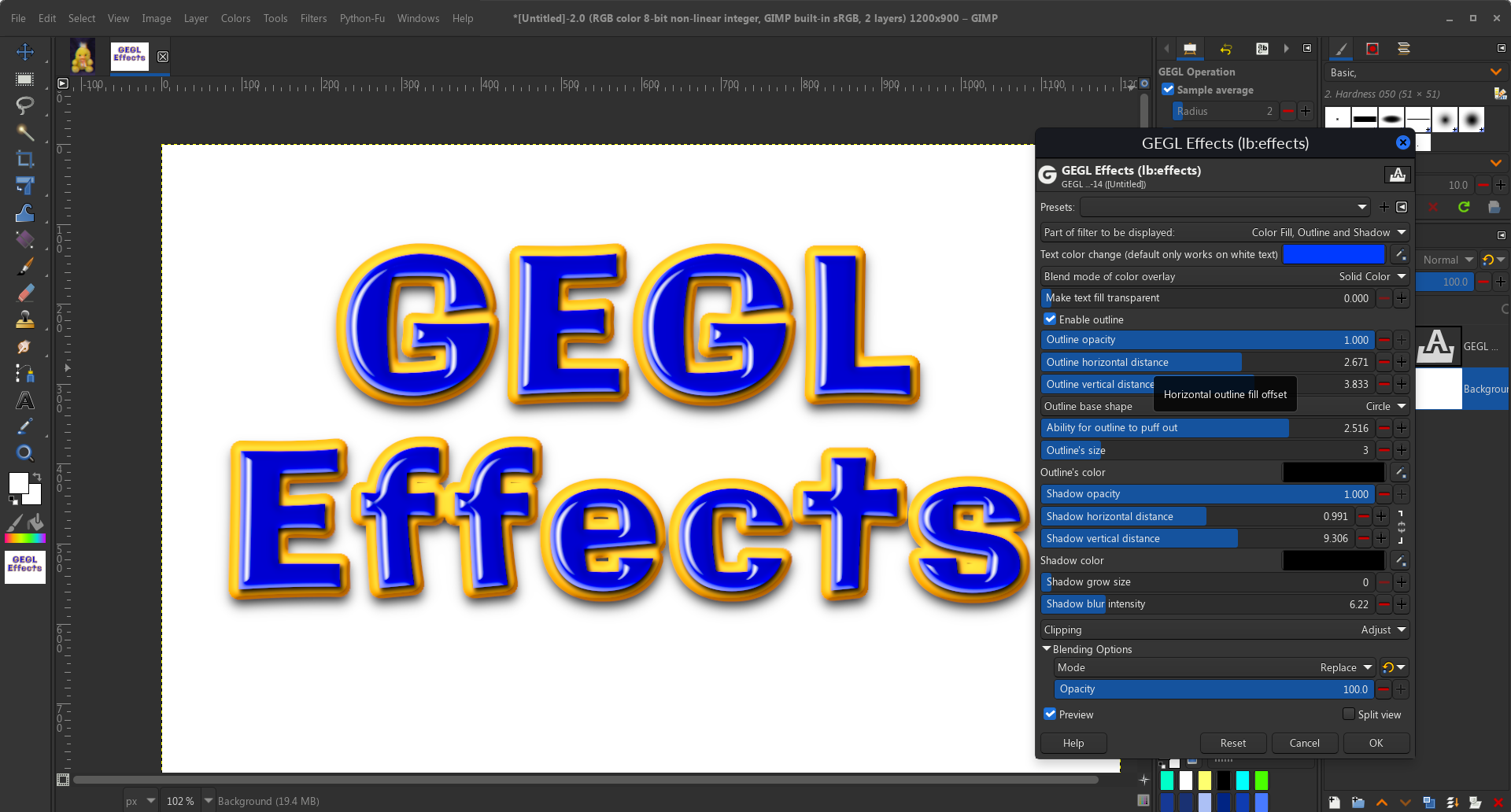Select the Rectangle Select tool

coord(25,79)
